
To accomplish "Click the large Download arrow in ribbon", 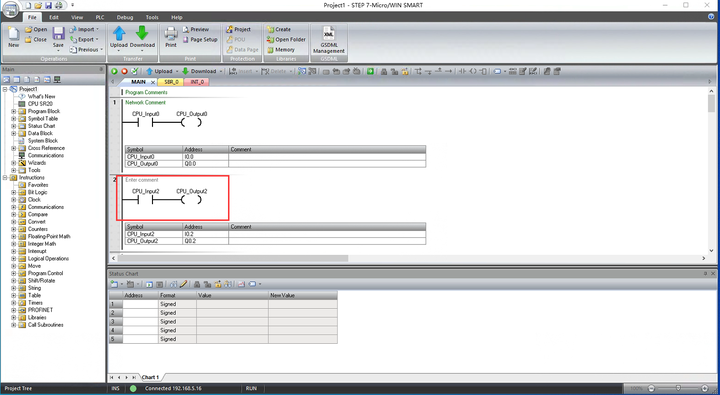I will click(x=142, y=36).
